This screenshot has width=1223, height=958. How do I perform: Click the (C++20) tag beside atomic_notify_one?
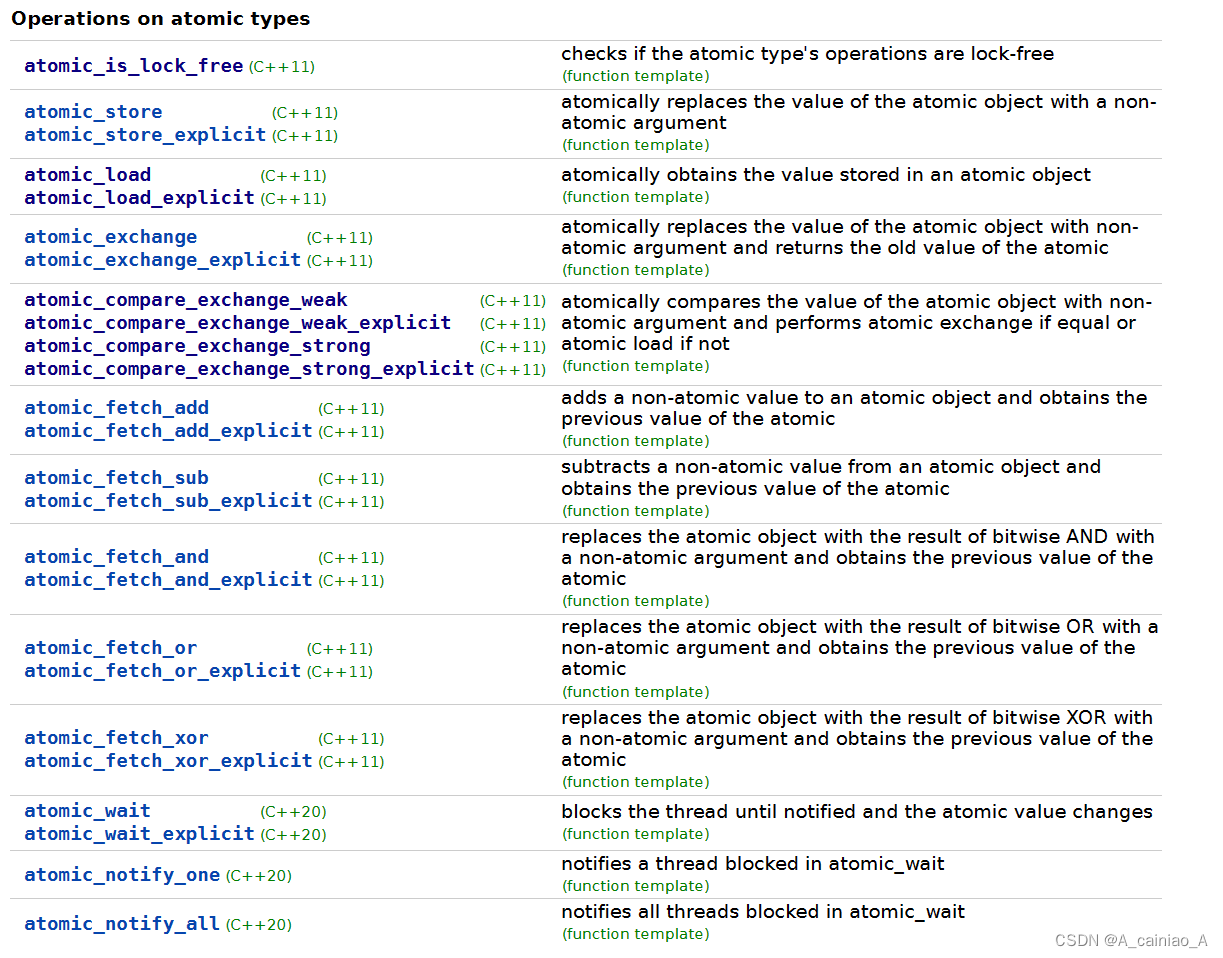[259, 876]
